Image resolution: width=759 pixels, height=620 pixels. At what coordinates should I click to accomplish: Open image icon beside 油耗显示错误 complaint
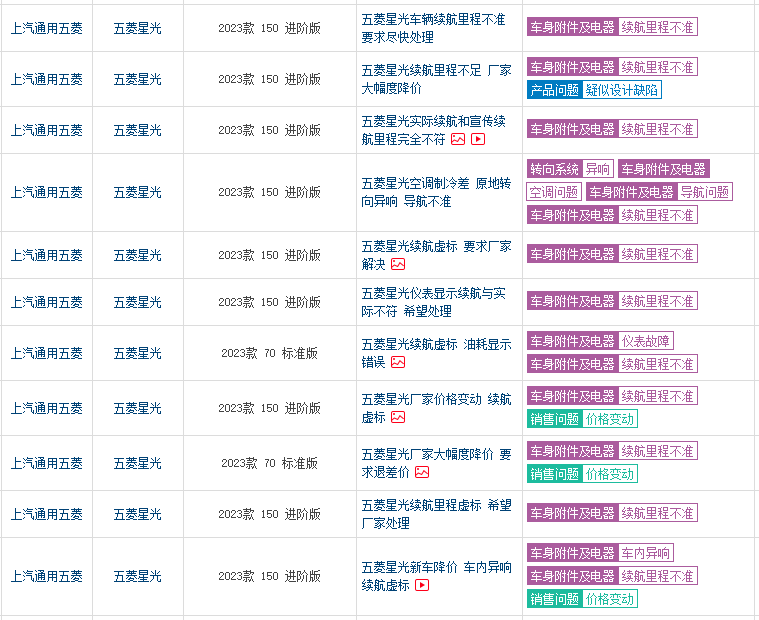click(398, 362)
